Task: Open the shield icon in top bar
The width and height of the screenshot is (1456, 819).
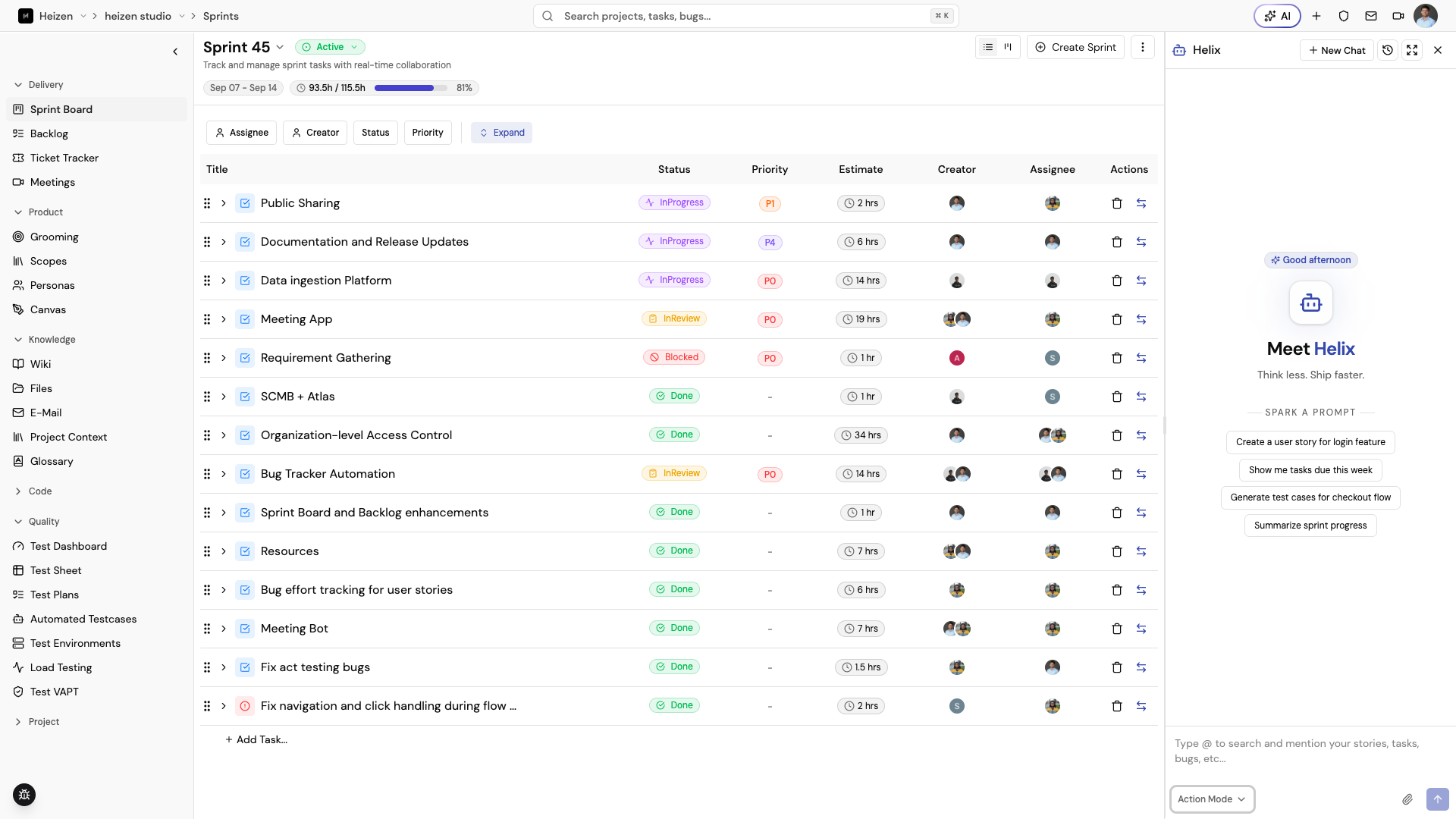Action: (1344, 16)
